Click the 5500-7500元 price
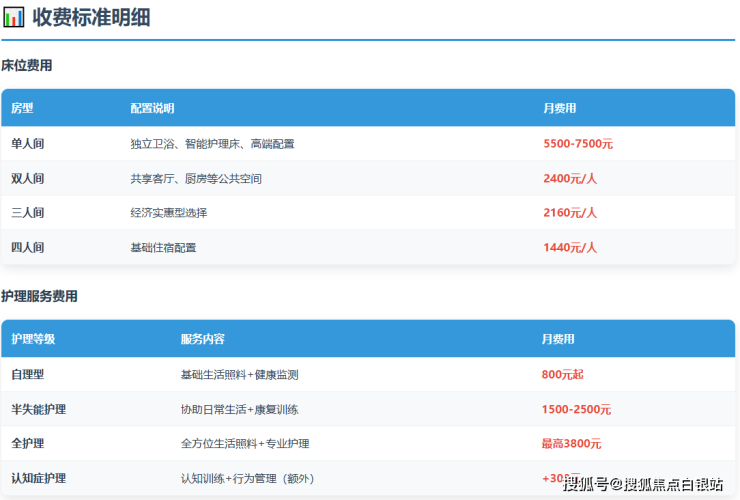740x500 pixels. point(578,144)
